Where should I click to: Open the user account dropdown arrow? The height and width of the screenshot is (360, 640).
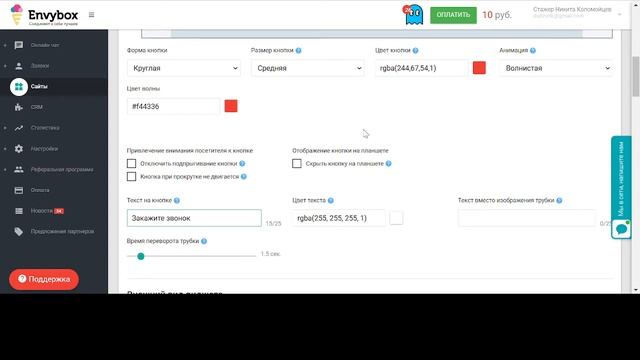tap(619, 15)
